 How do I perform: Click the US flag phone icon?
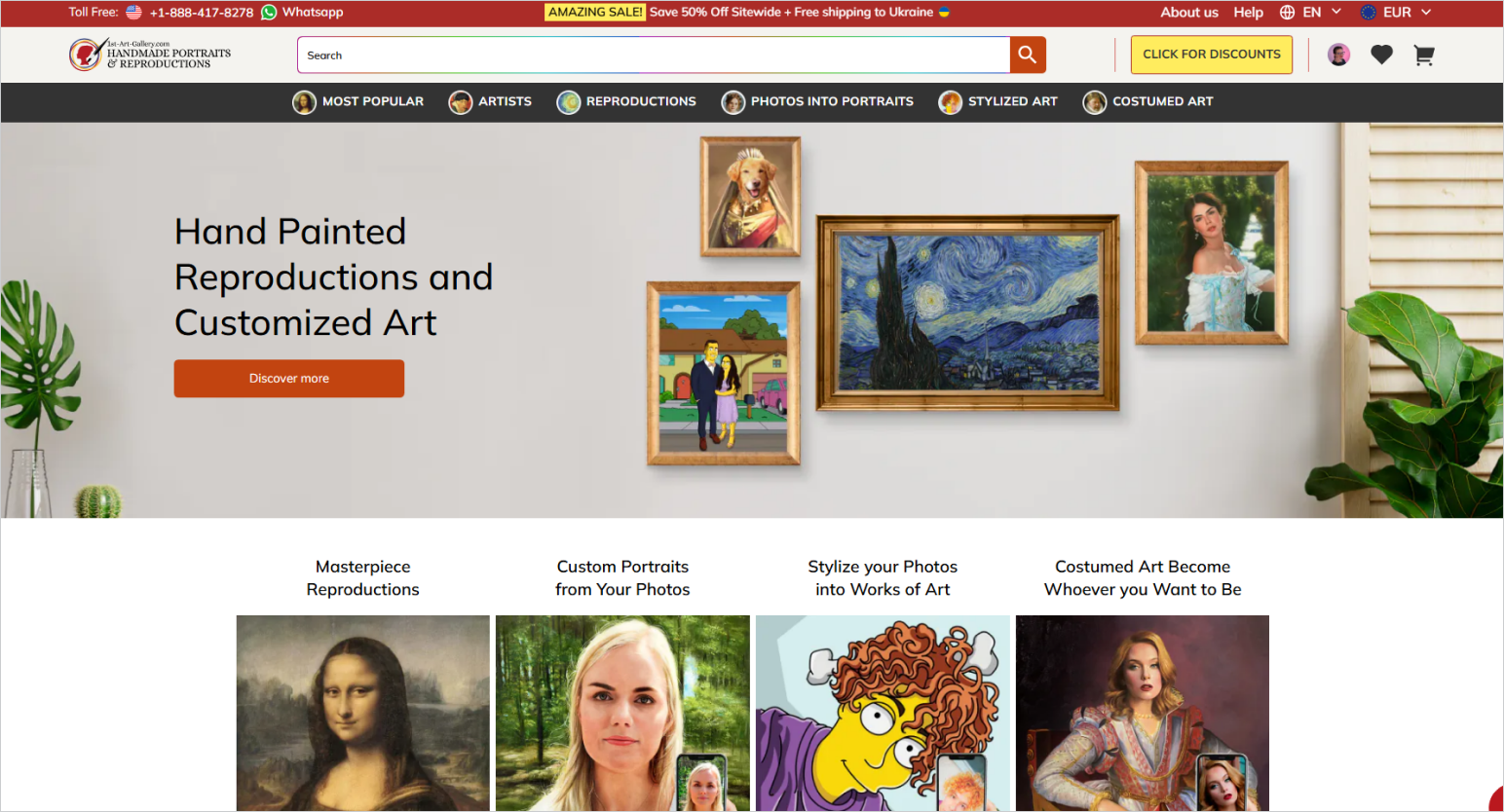[x=134, y=13]
